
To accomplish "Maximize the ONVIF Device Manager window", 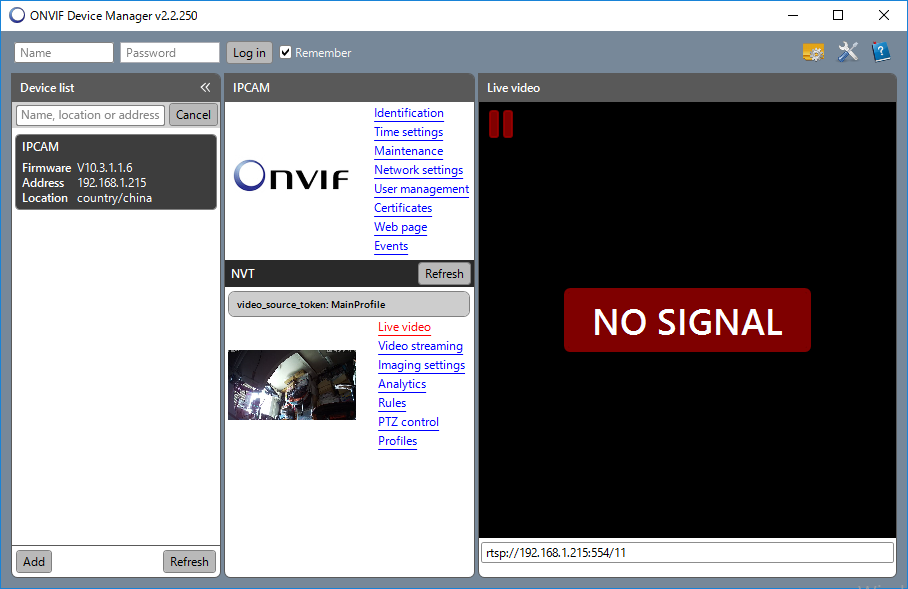I will pyautogui.click(x=838, y=15).
